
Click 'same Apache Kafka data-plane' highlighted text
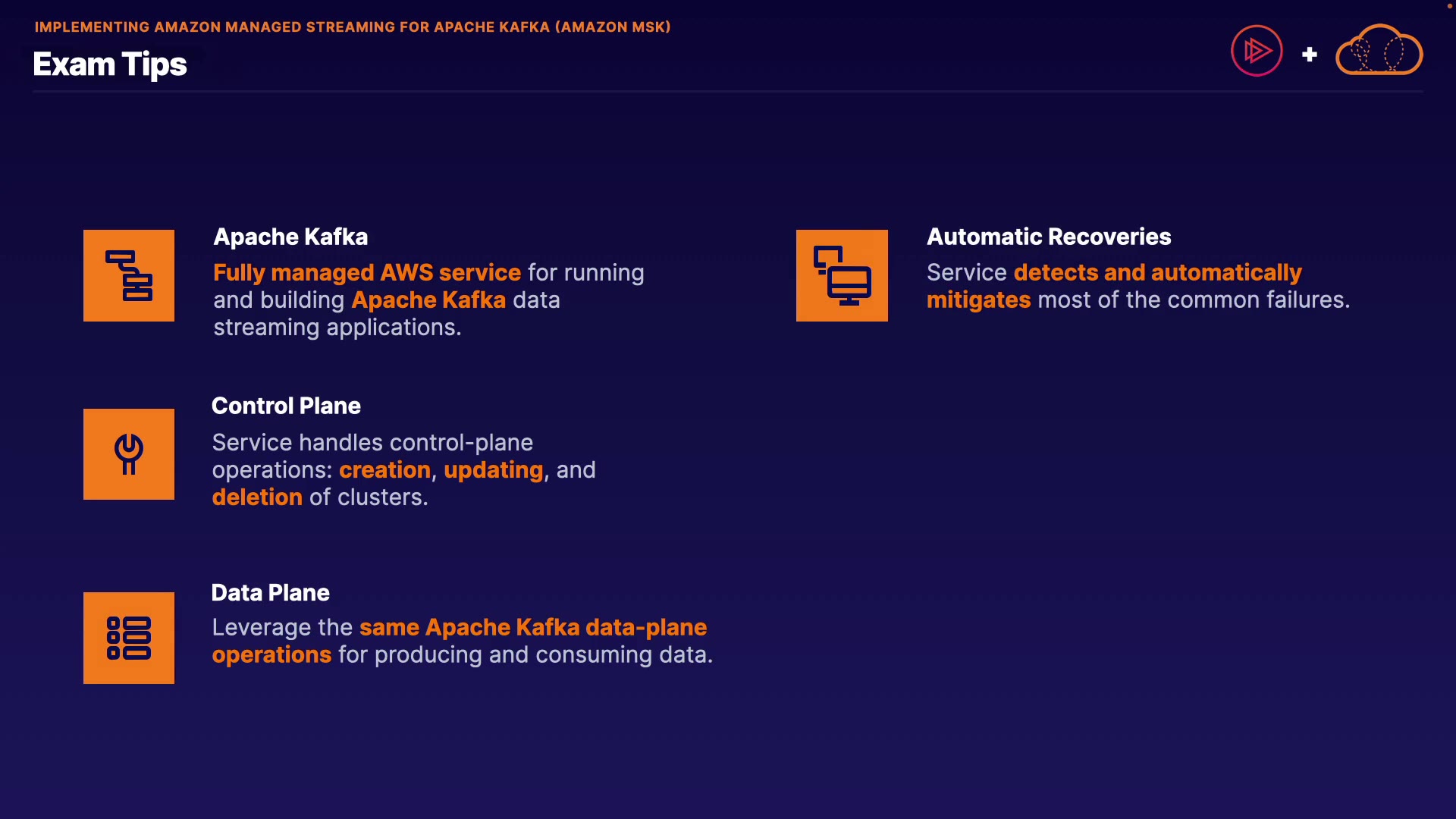pos(533,627)
